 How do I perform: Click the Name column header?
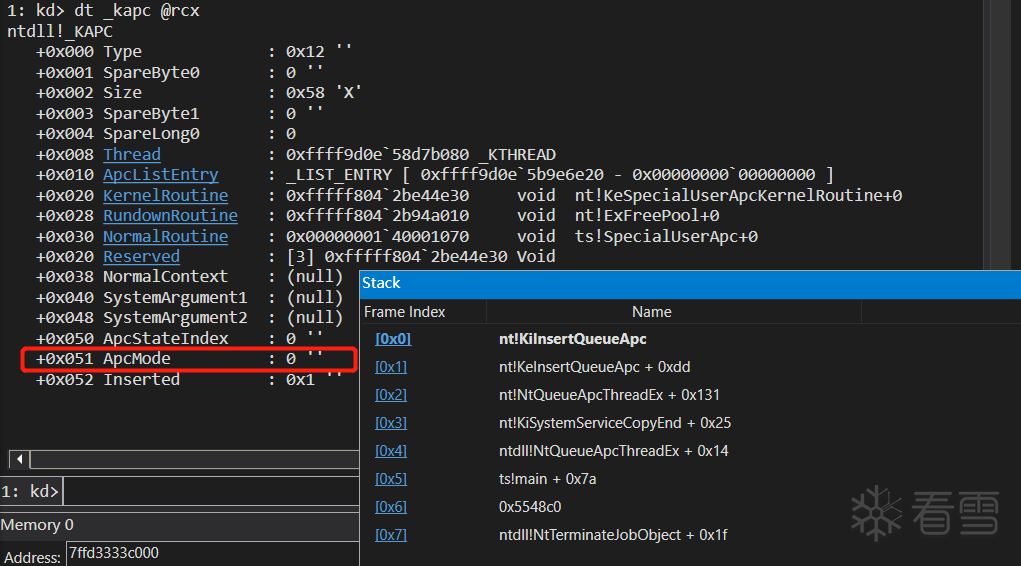click(x=651, y=312)
